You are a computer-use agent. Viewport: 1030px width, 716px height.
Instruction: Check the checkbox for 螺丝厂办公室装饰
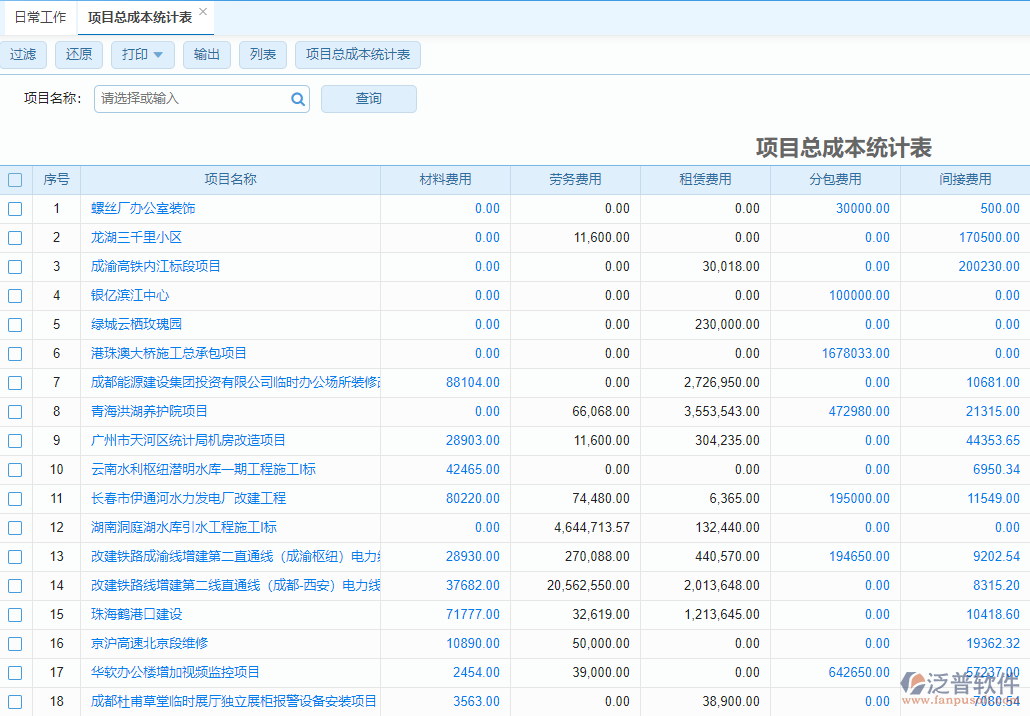tap(15, 208)
